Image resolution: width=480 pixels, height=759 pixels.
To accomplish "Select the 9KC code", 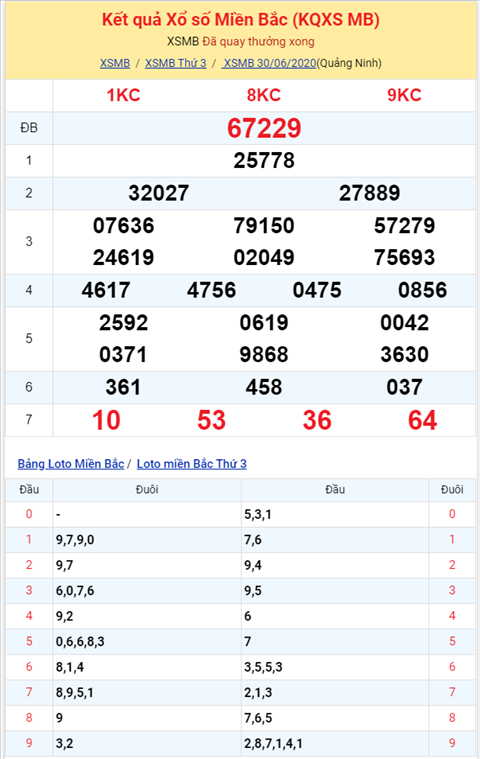I will (x=405, y=95).
